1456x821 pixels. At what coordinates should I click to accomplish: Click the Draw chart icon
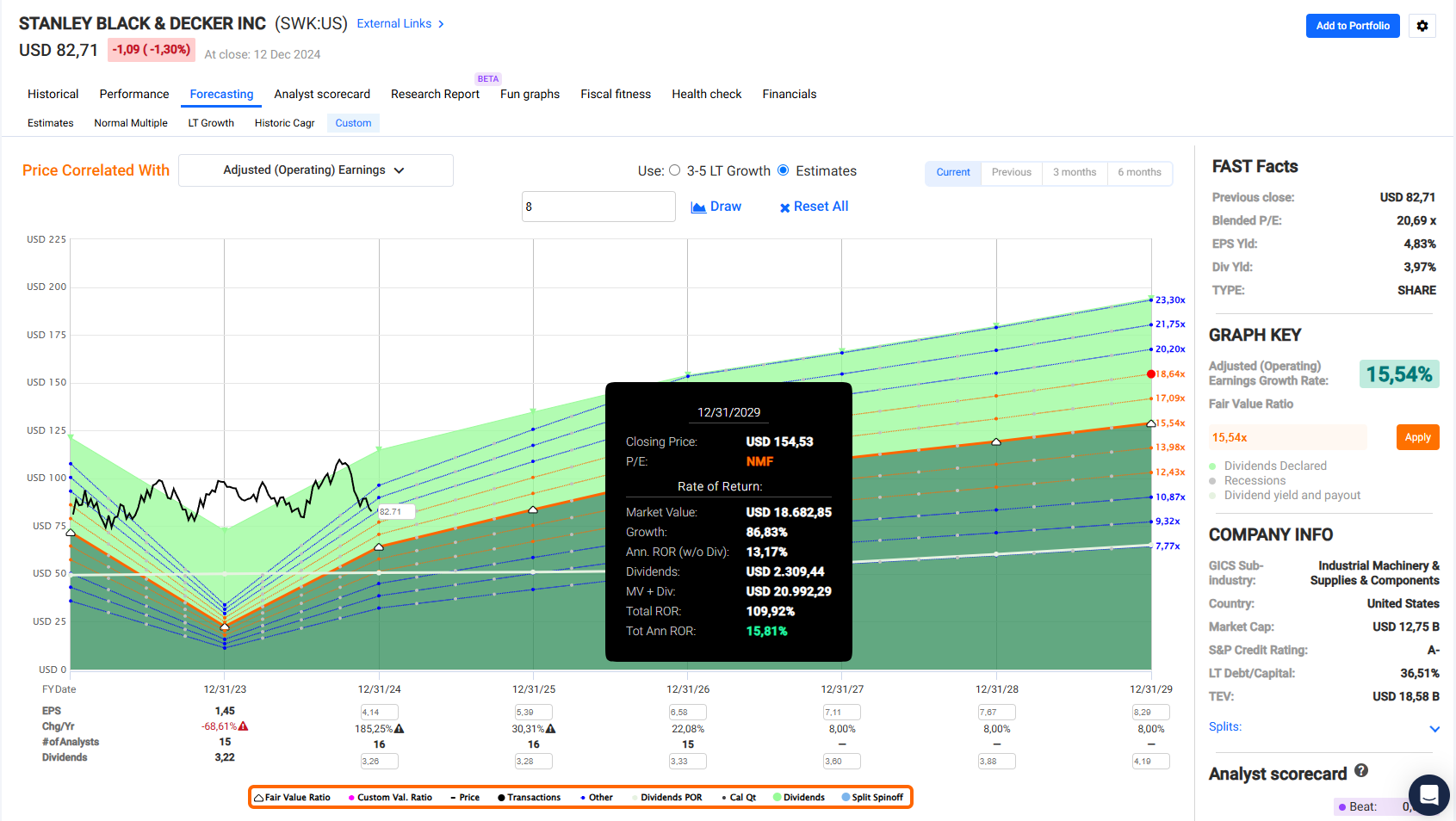698,207
